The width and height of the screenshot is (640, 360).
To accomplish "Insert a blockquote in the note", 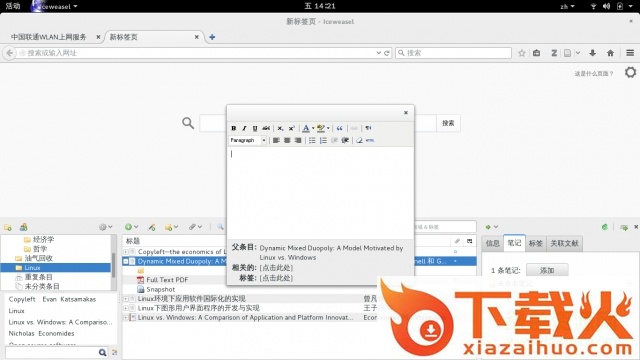I will [x=339, y=128].
